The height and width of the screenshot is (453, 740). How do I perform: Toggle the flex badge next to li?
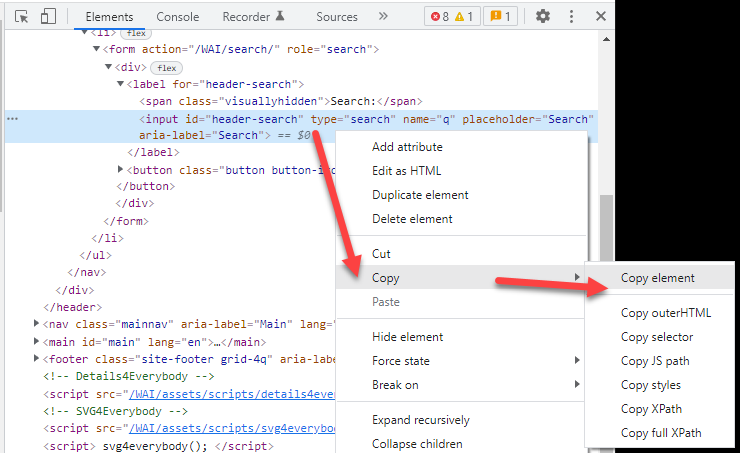point(136,33)
